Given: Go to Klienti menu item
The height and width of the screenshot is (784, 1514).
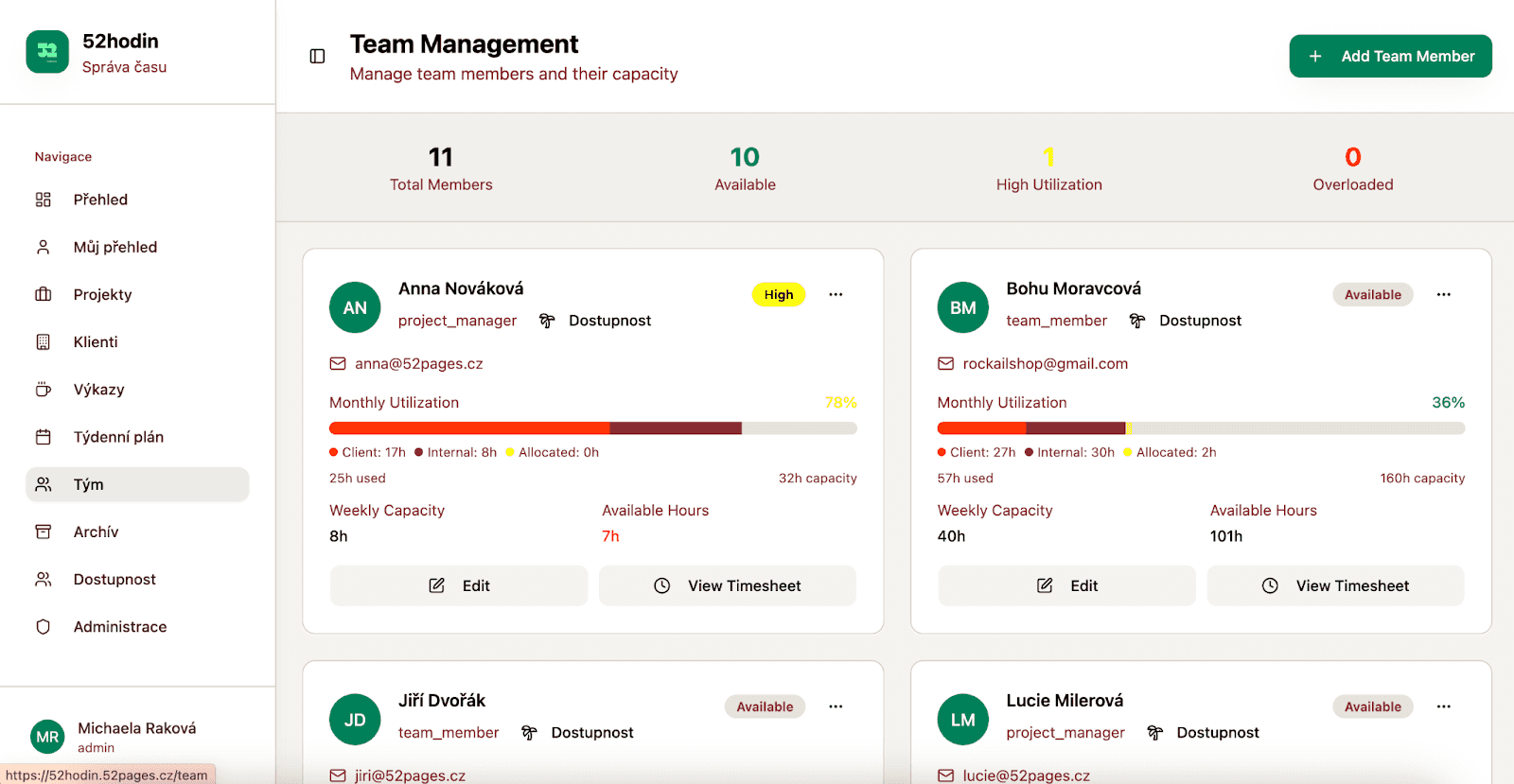Looking at the screenshot, I should coord(96,341).
